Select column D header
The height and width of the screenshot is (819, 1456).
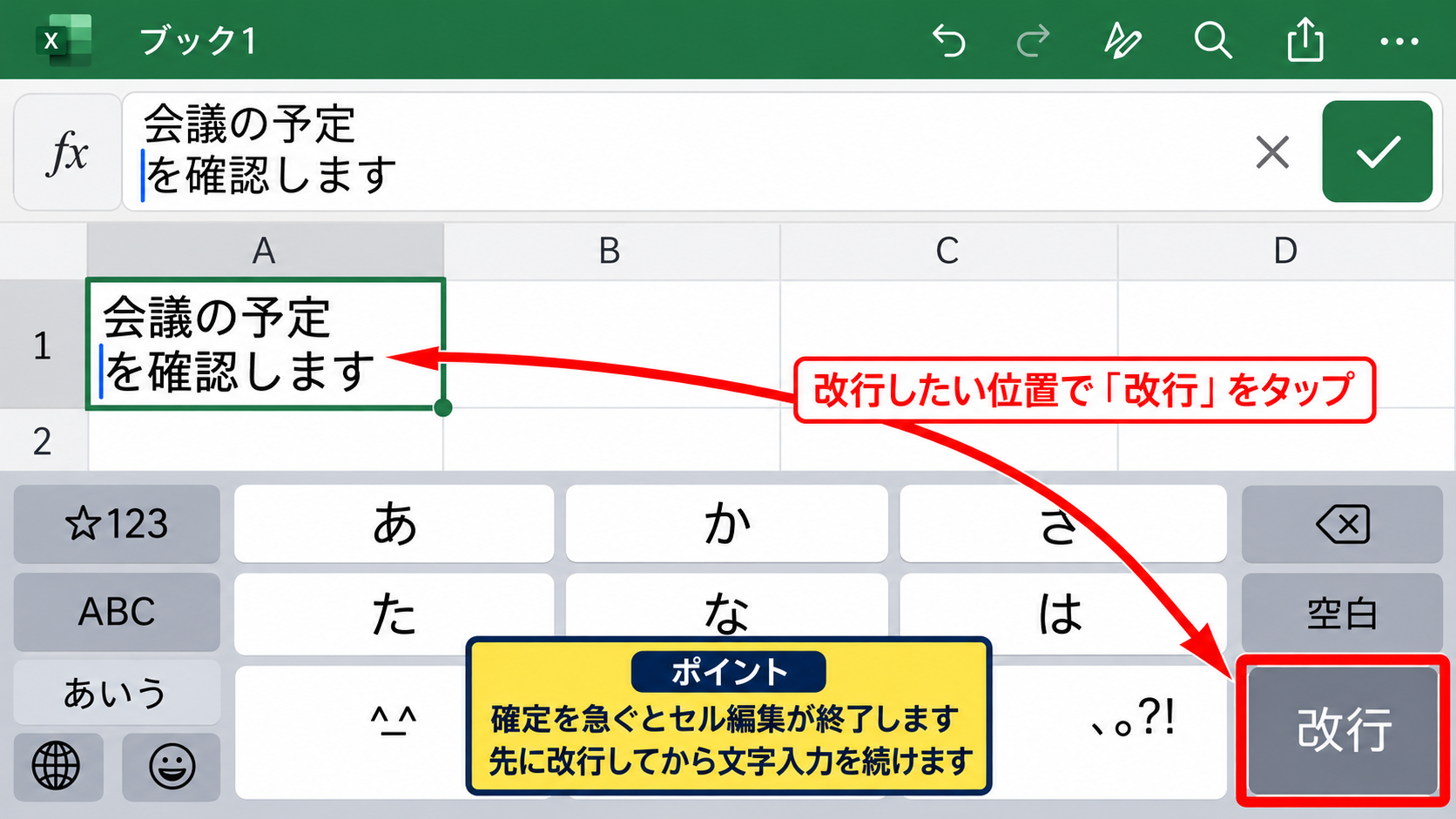tap(1286, 251)
